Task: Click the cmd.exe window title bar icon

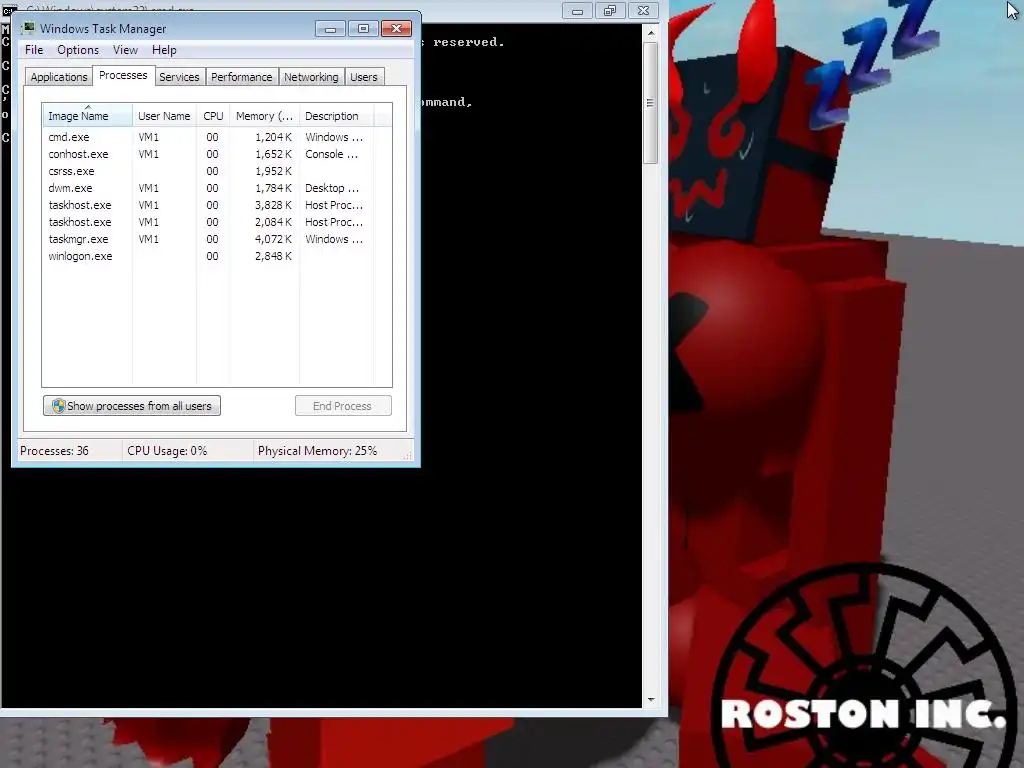Action: point(8,9)
